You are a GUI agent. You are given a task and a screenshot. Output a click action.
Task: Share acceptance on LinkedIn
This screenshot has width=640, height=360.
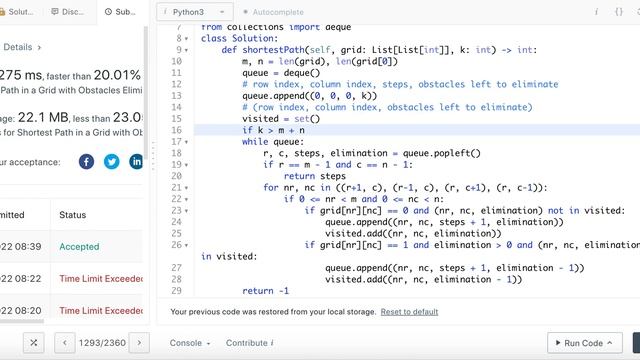coord(136,162)
